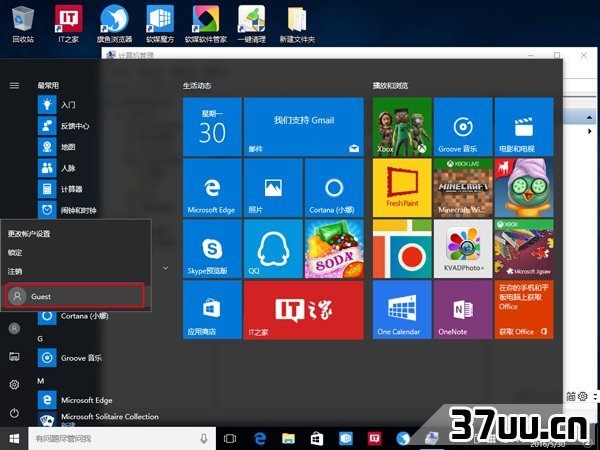The image size is (600, 450).
Task: Open the IT之家 desktop shortcut
Action: tap(68, 24)
